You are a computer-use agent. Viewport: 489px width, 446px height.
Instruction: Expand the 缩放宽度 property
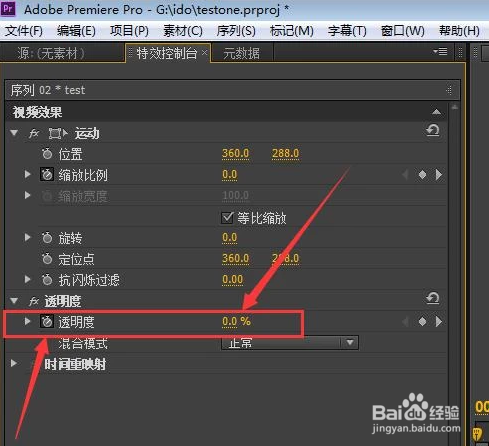[28, 195]
